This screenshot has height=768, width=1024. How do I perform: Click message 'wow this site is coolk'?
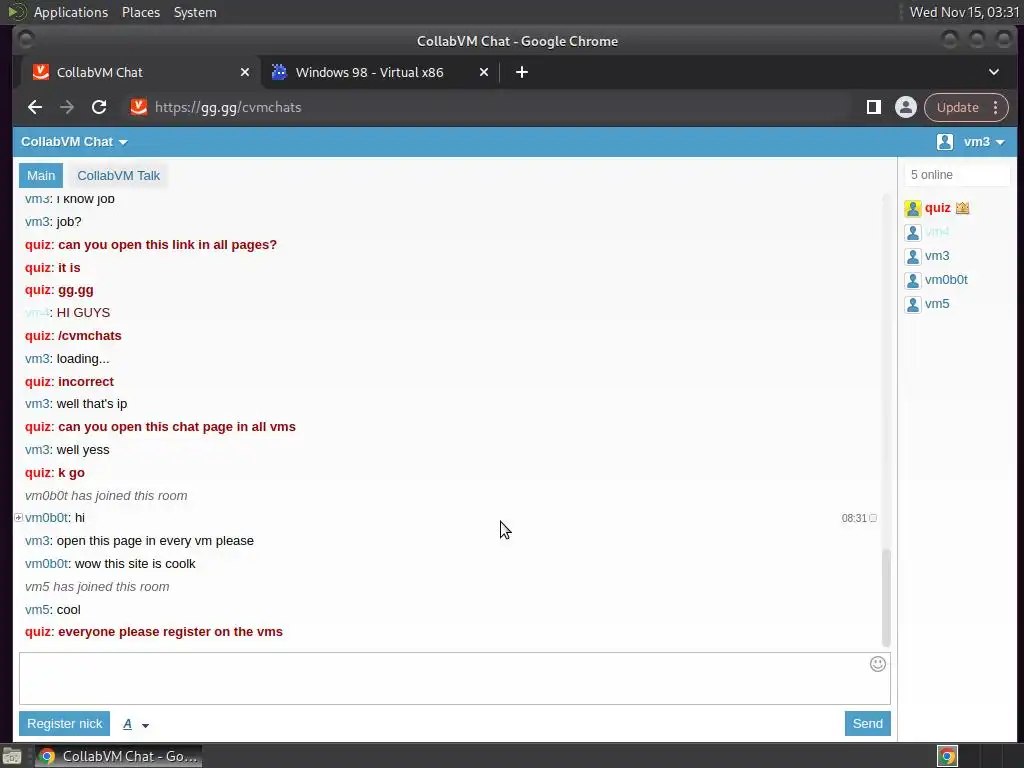click(135, 564)
